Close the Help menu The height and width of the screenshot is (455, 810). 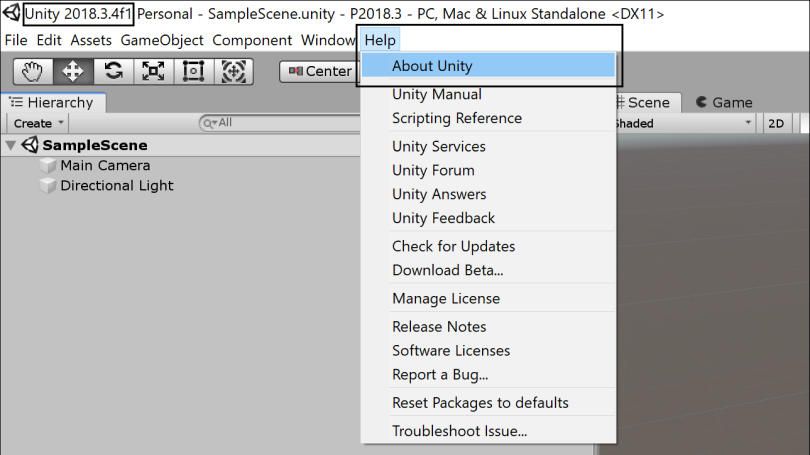click(x=380, y=40)
